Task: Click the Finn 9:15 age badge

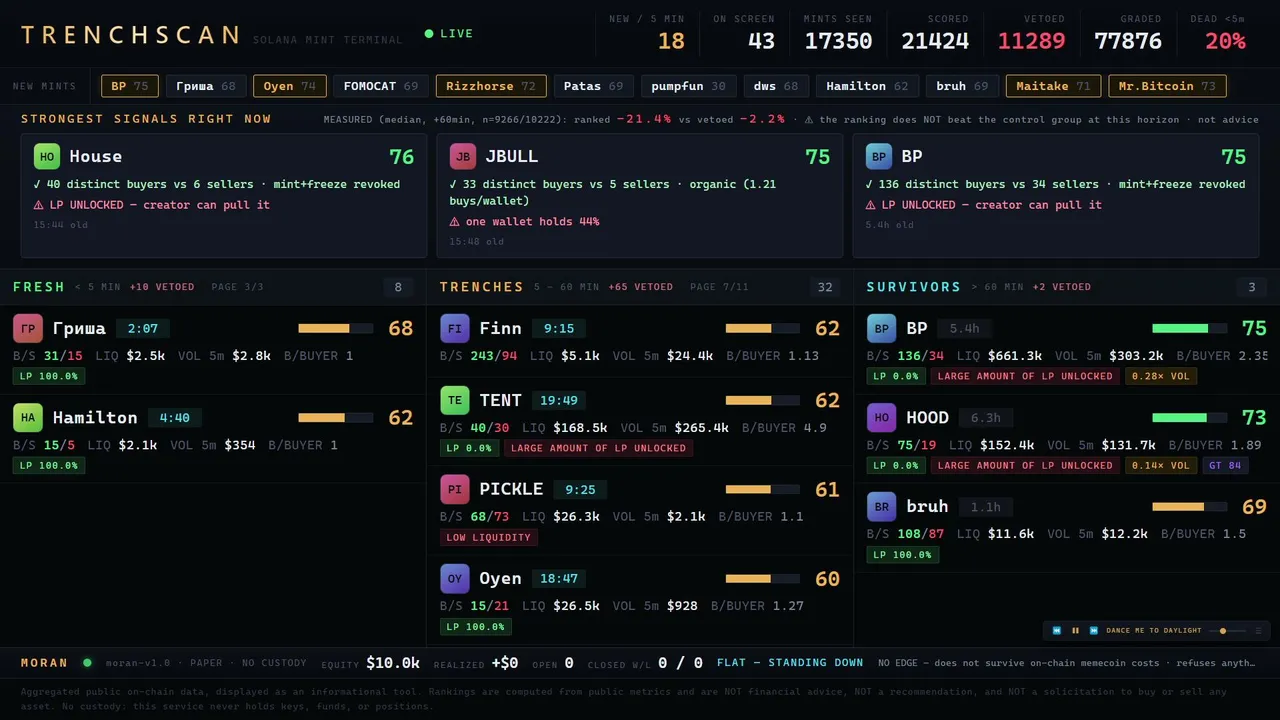Action: click(559, 328)
